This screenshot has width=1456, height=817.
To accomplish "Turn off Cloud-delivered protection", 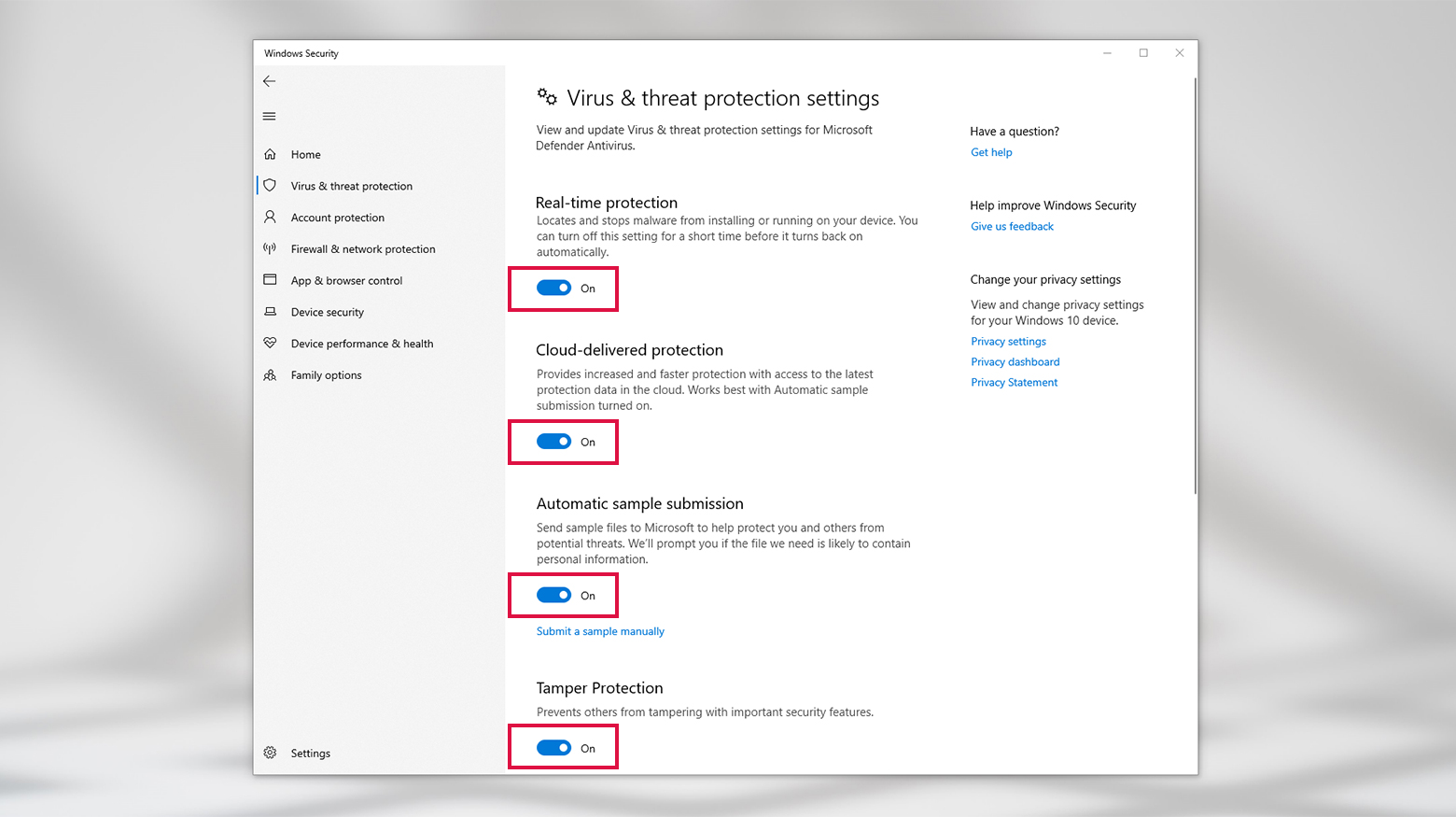I will pos(556,442).
